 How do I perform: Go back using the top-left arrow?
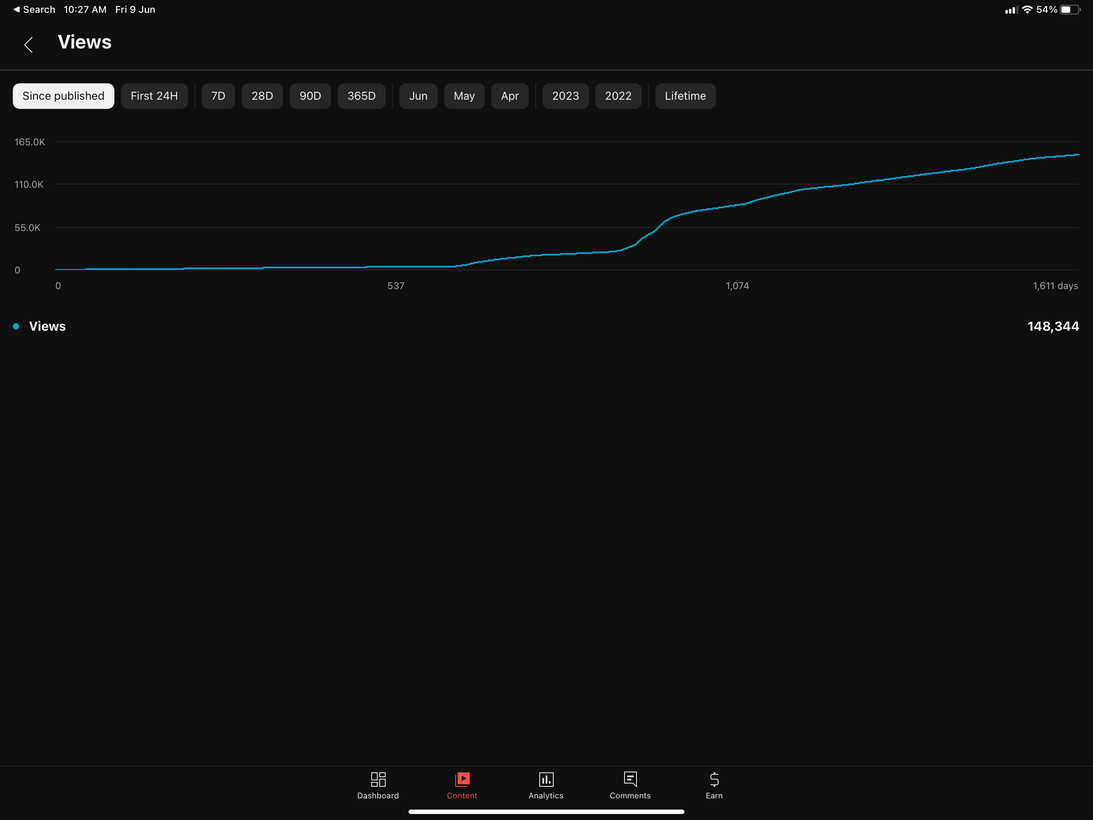28,44
